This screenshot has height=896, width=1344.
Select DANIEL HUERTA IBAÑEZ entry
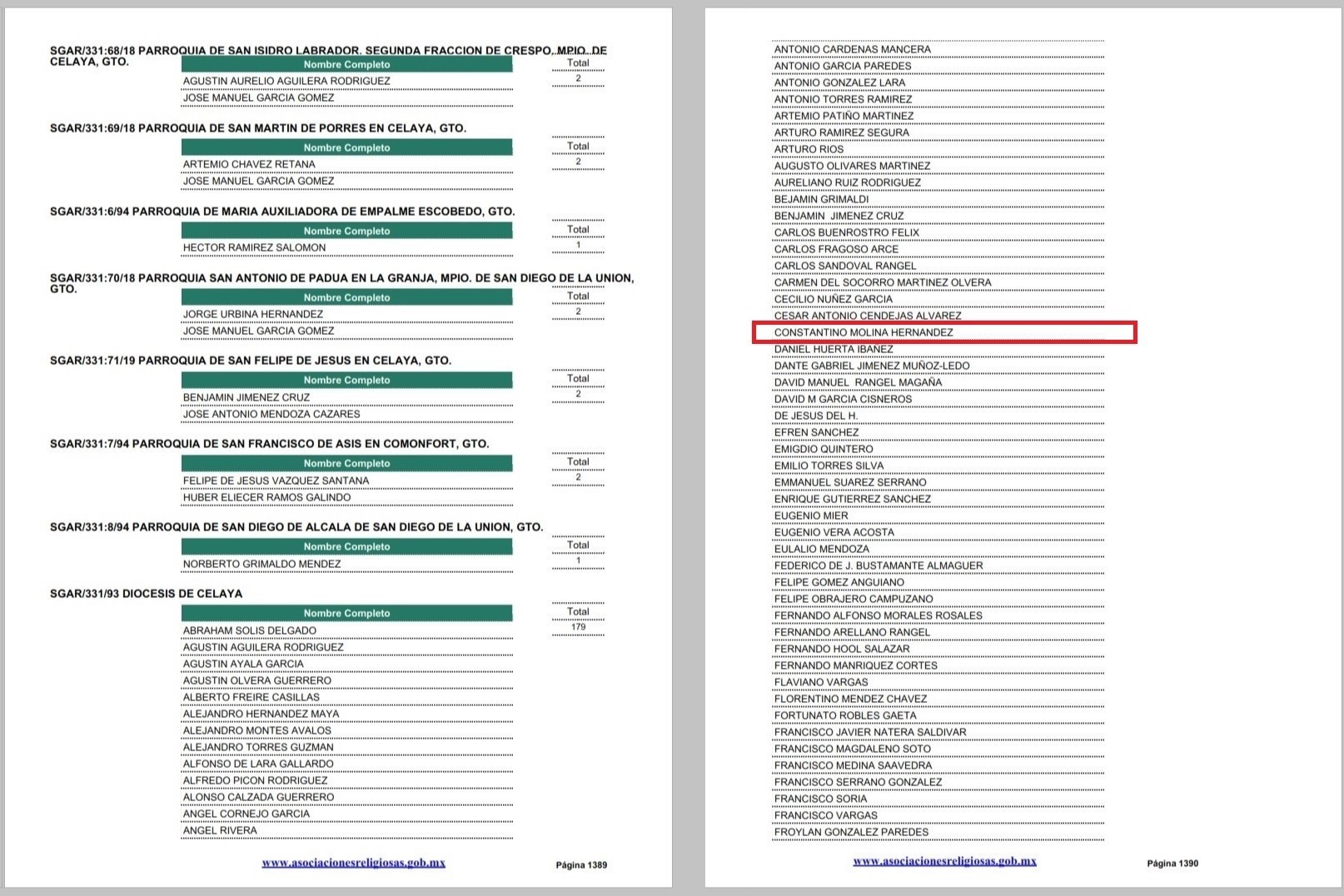coord(834,349)
